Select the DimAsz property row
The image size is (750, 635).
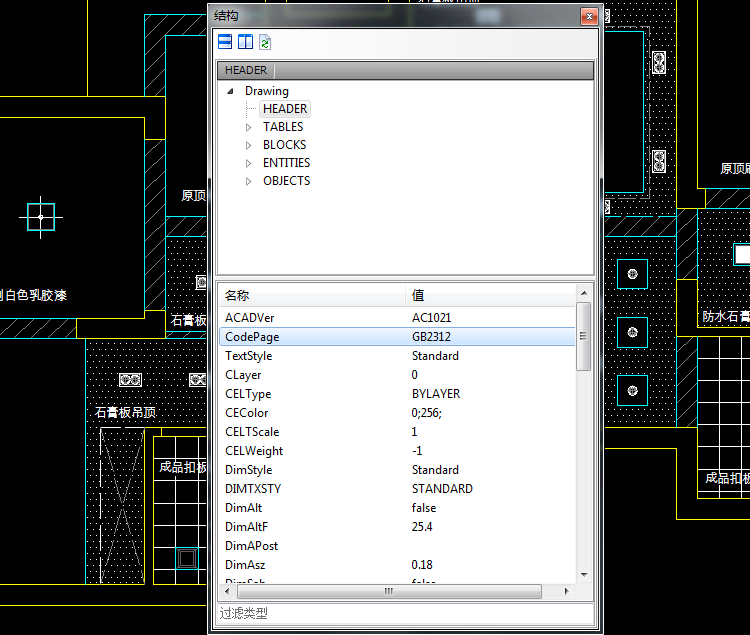pos(397,565)
